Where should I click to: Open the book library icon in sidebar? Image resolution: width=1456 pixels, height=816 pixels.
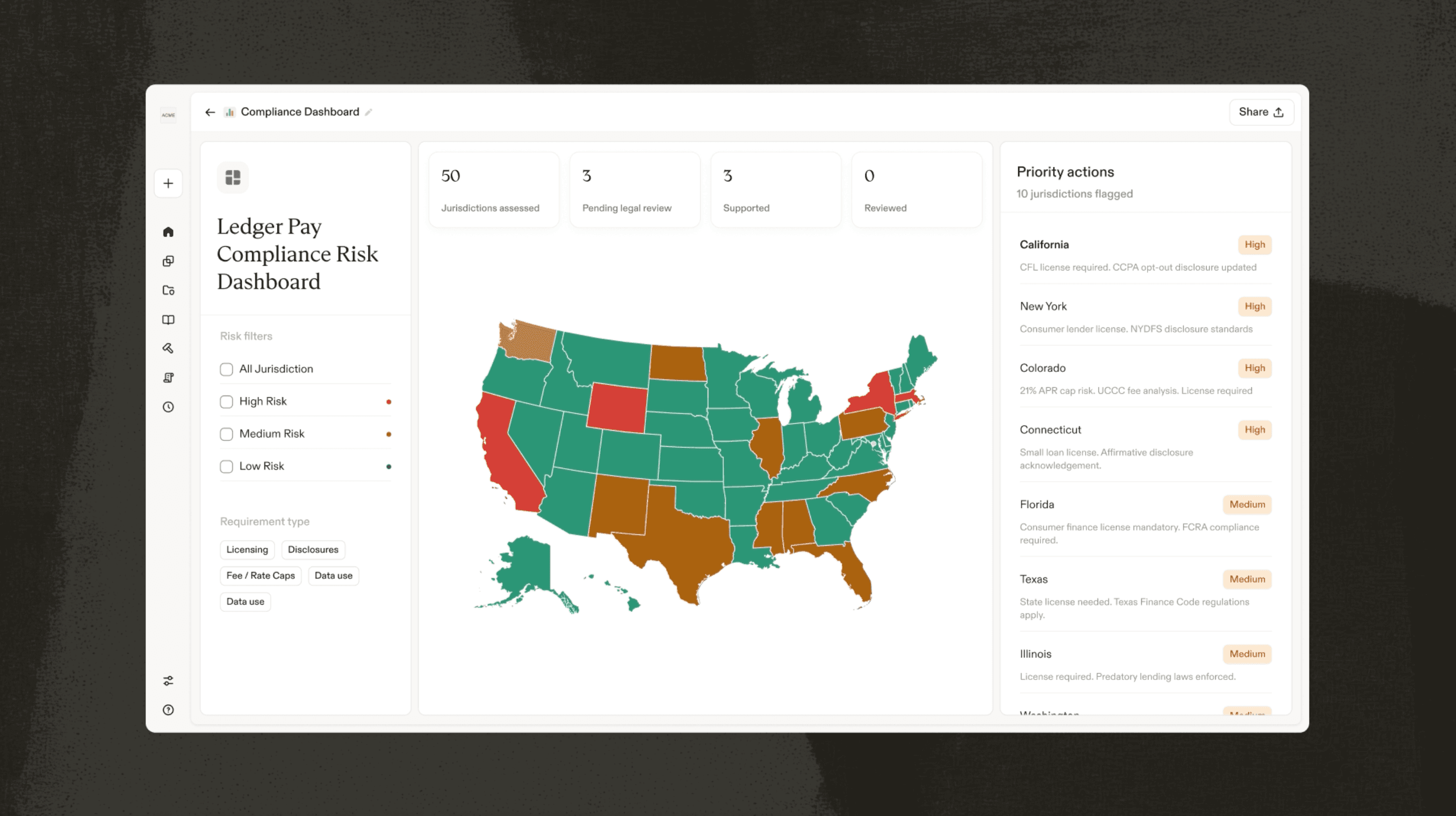pos(168,319)
